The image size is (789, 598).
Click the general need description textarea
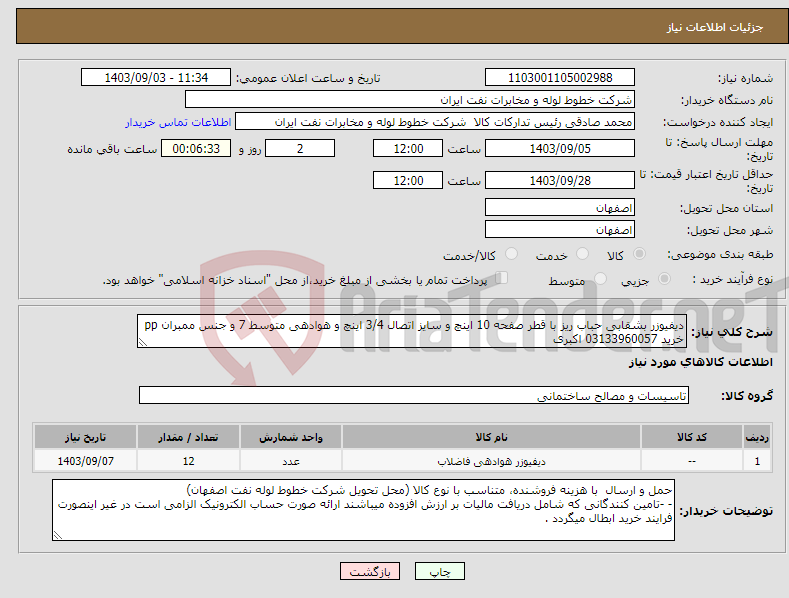[412, 331]
